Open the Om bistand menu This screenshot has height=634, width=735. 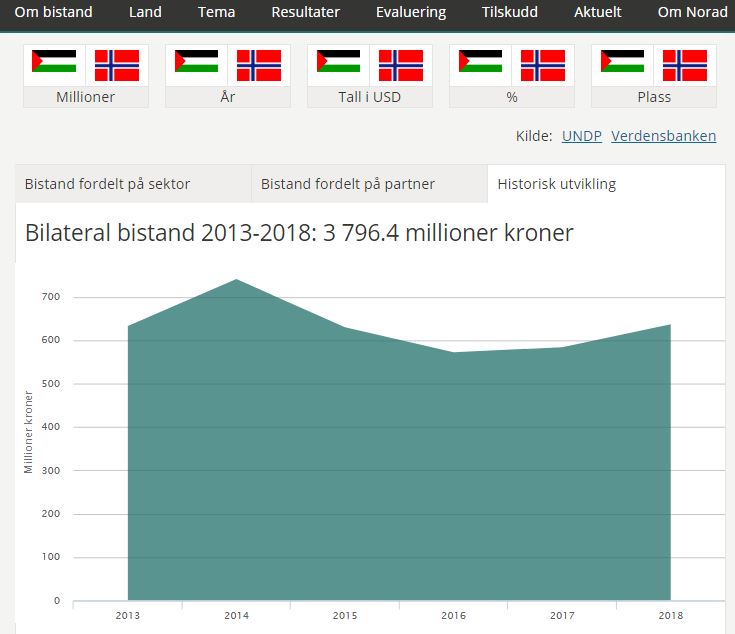pos(53,13)
